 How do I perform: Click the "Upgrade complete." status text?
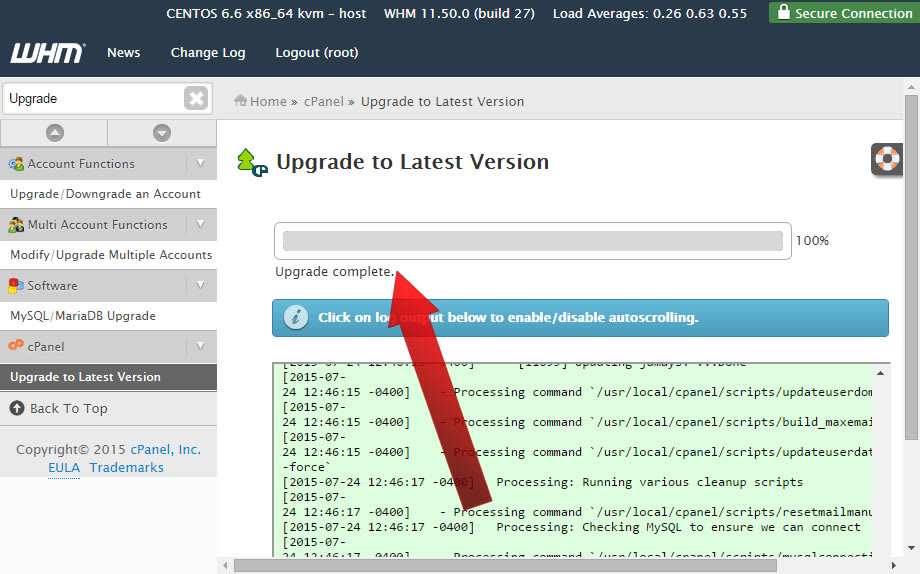[334, 272]
